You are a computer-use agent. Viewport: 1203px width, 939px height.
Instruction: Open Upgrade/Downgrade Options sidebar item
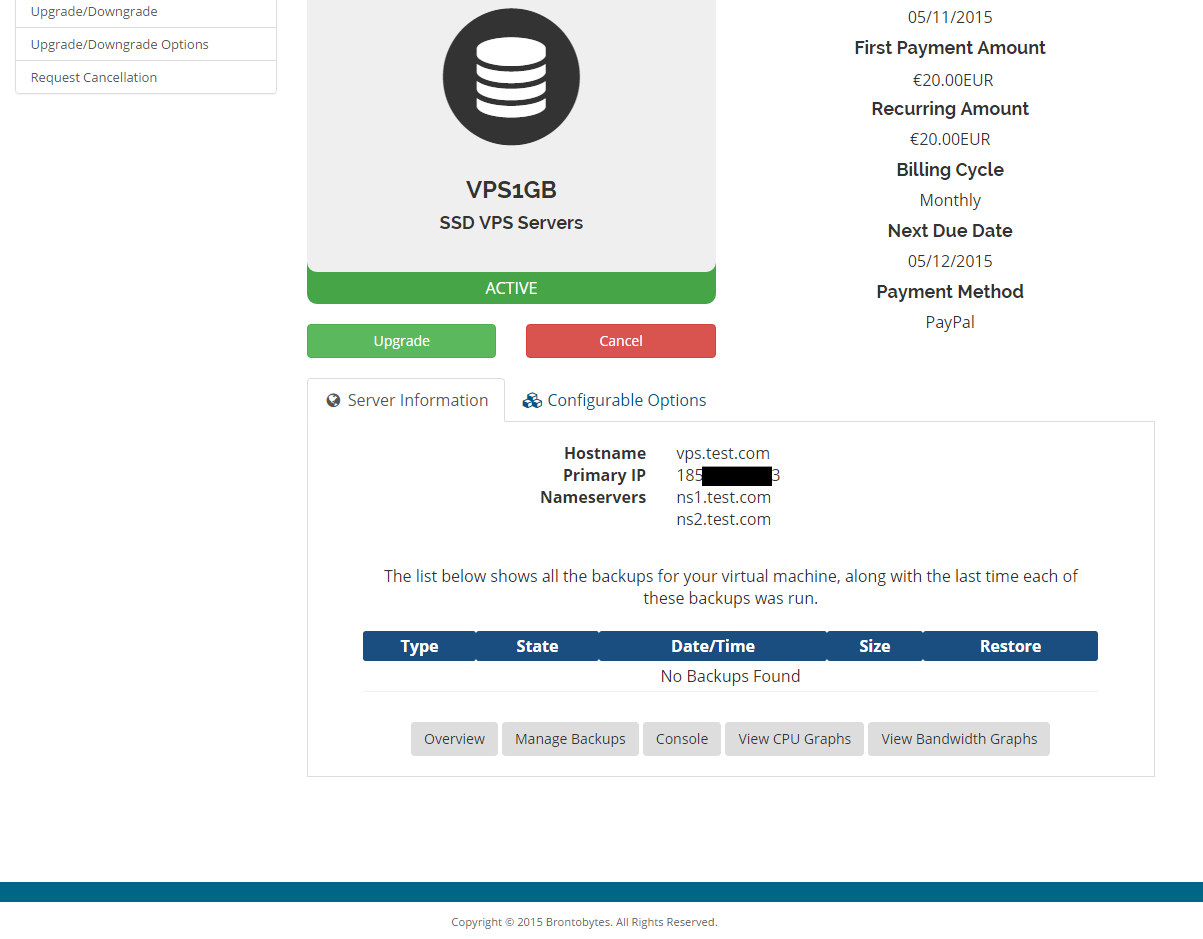(120, 45)
